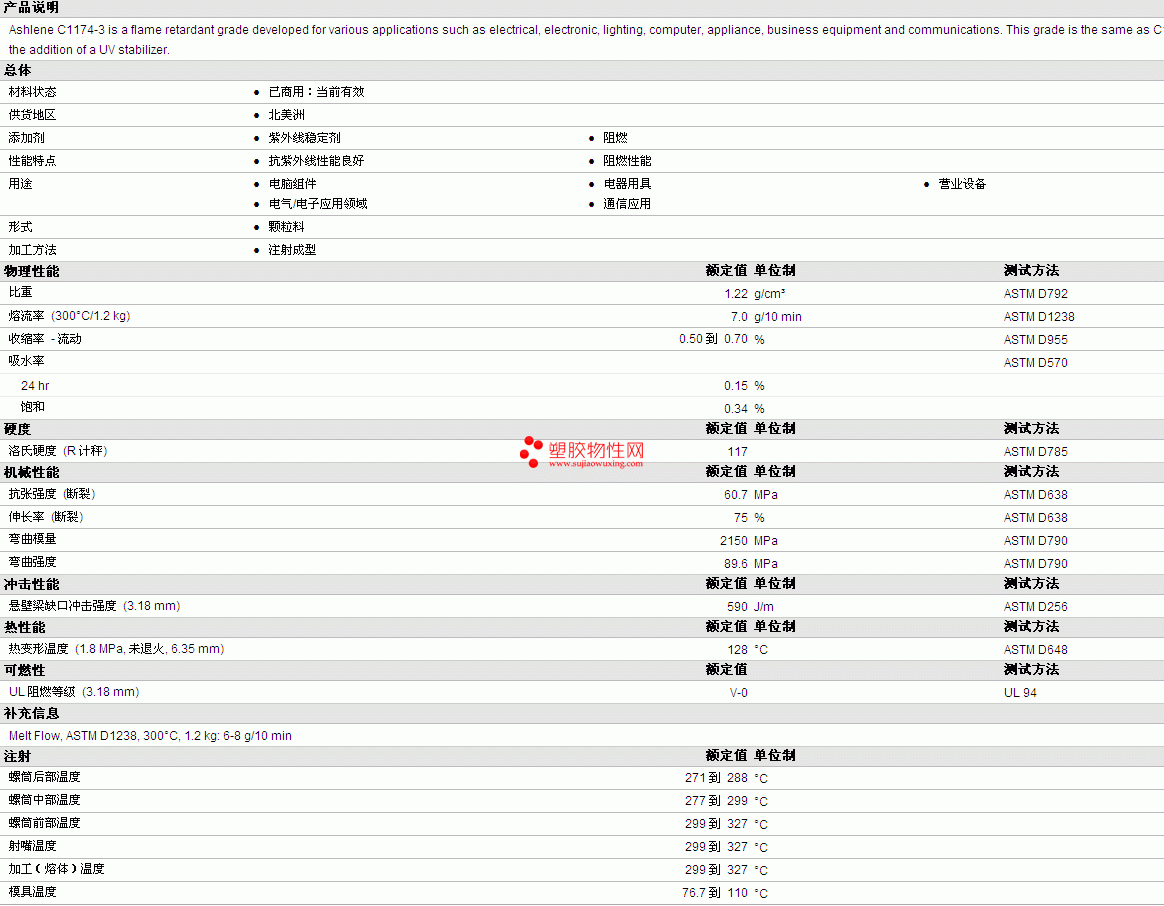Select the 机械性能 section header

pos(31,472)
